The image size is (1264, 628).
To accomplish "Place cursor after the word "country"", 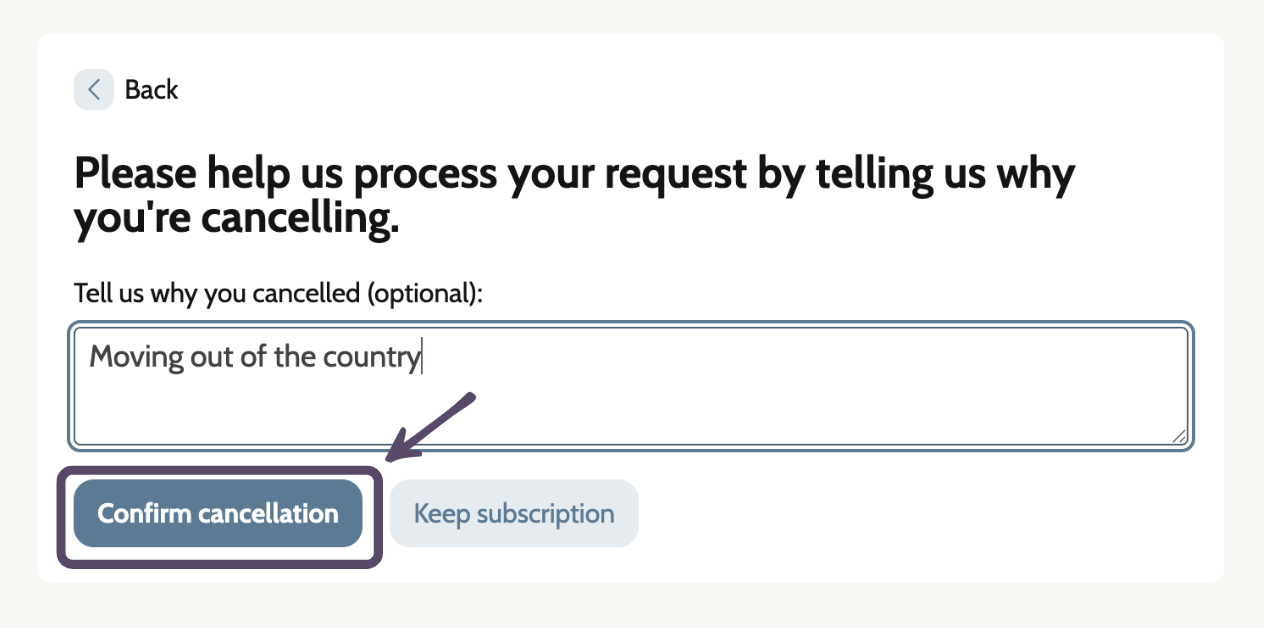I will click(x=422, y=357).
